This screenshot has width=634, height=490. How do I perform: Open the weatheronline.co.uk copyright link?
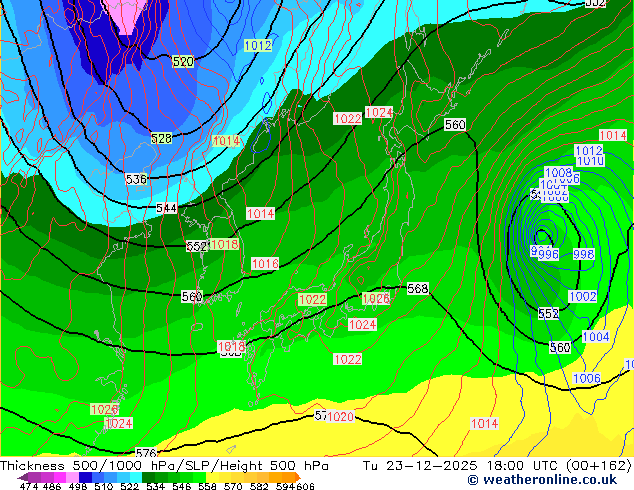click(542, 480)
